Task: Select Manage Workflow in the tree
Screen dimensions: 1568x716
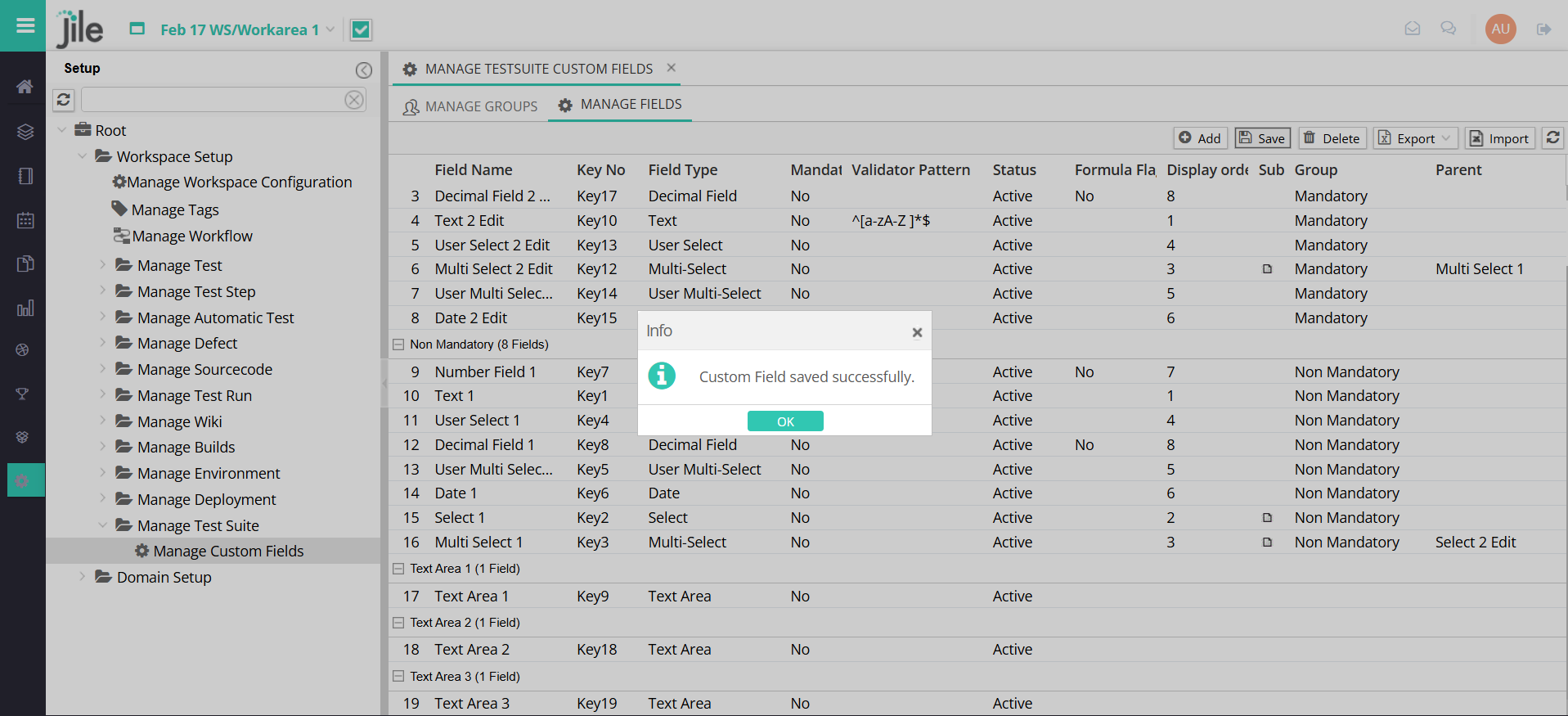Action: click(x=191, y=236)
